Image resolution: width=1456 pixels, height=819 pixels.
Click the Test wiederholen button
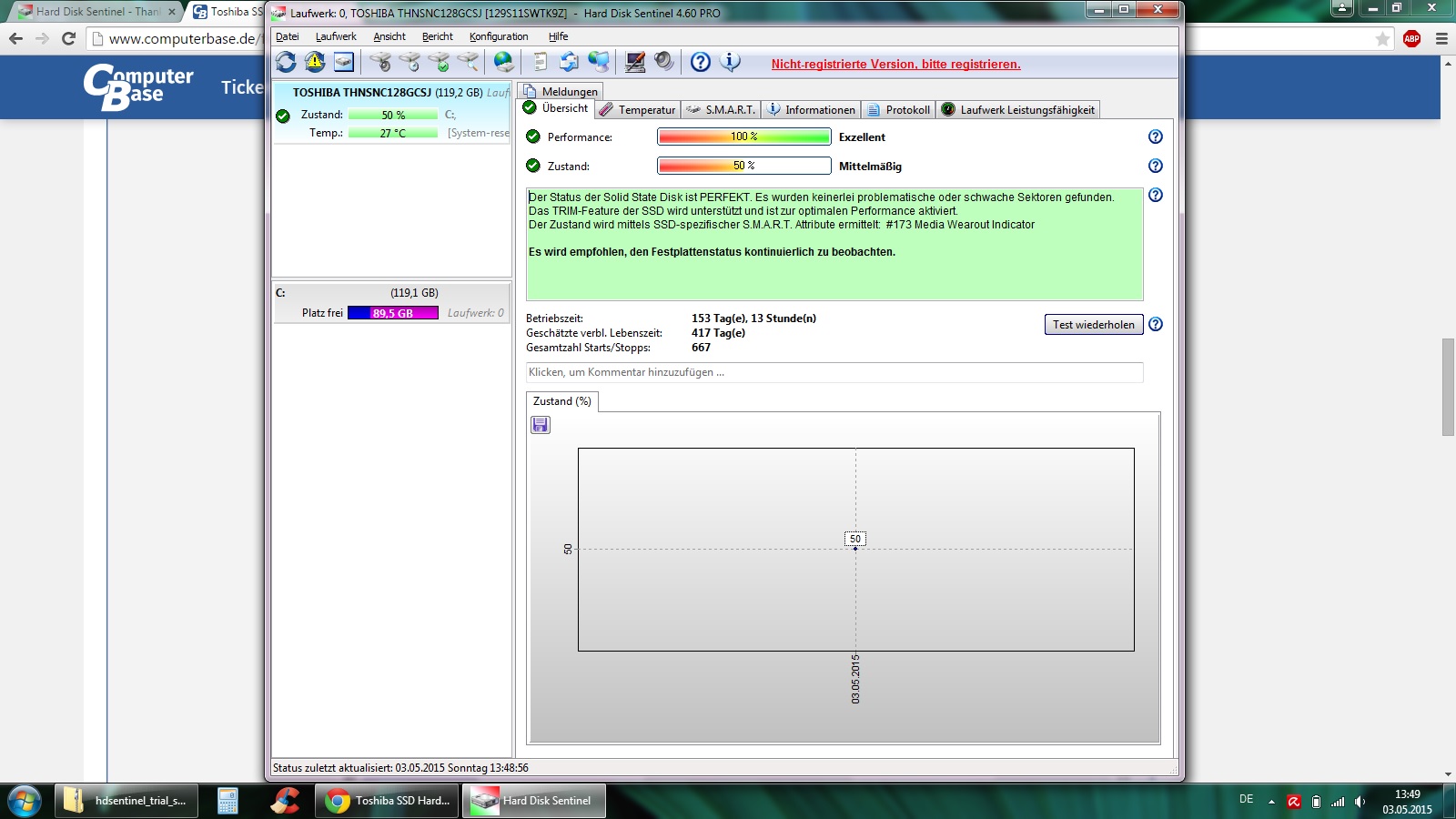tap(1094, 325)
